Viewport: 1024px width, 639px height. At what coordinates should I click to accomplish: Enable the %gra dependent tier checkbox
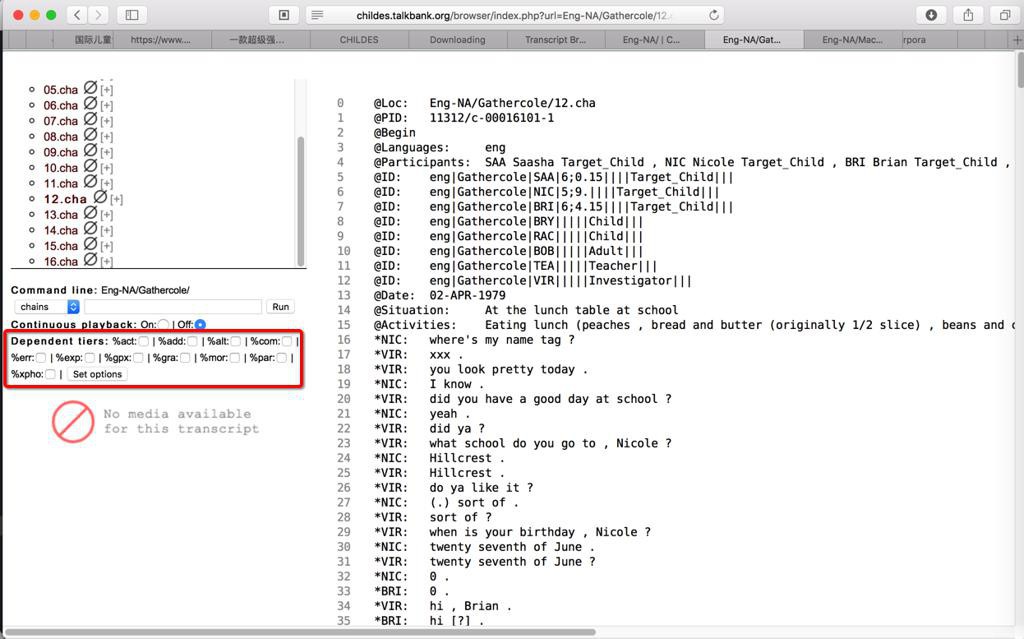[185, 357]
